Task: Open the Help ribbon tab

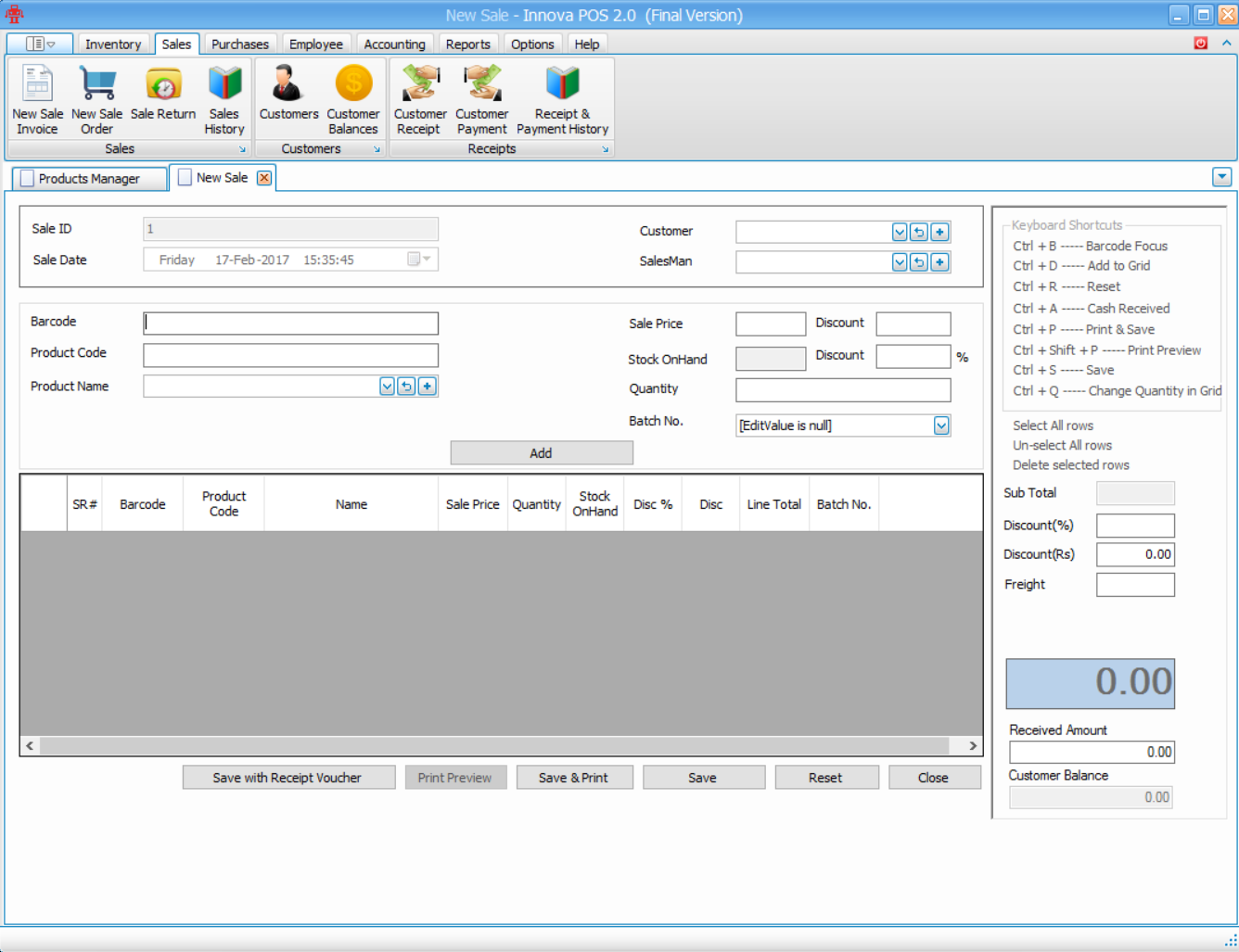Action: pos(586,44)
